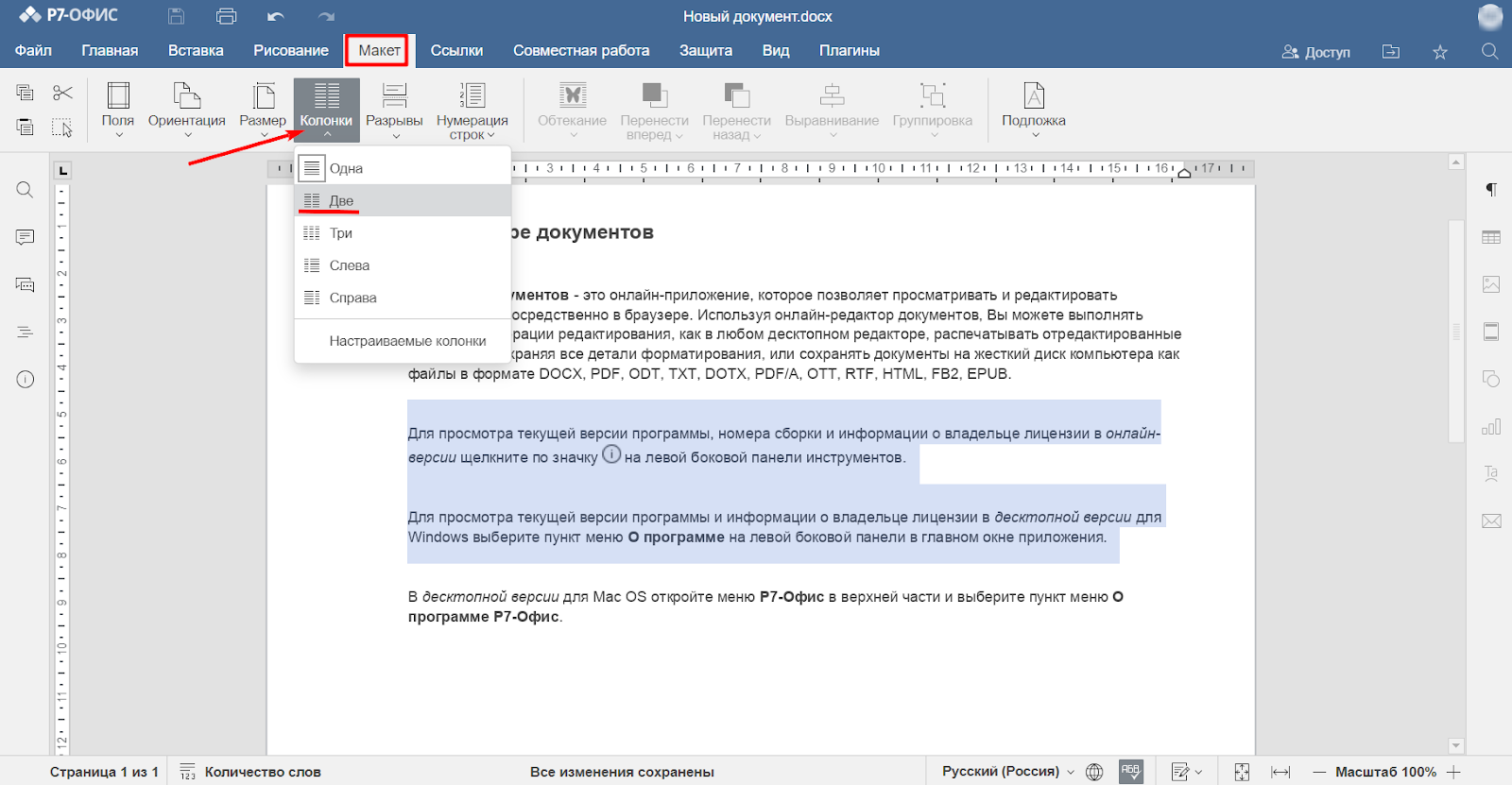Image resolution: width=1512 pixels, height=785 pixels.
Task: Click the tab stop selector L
Action: point(62,170)
